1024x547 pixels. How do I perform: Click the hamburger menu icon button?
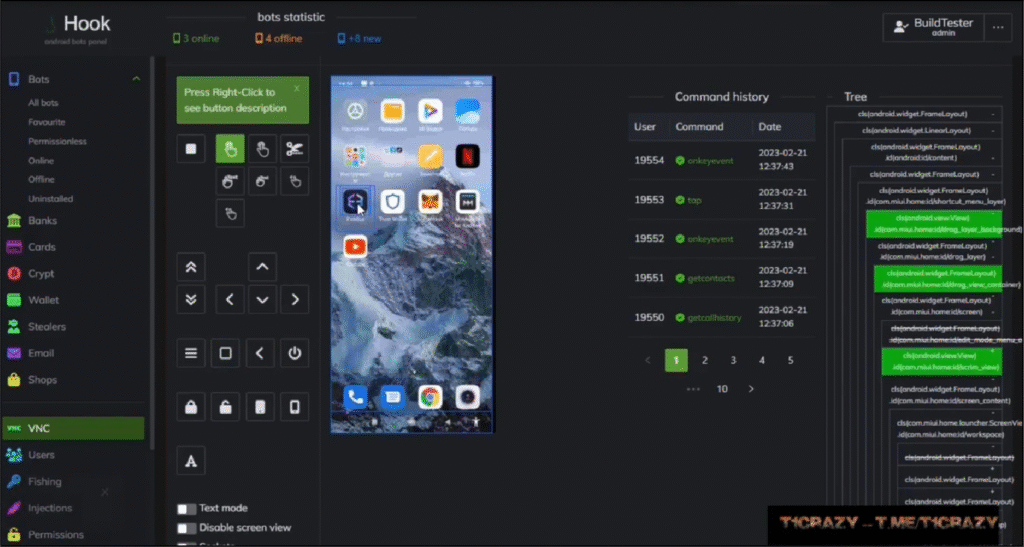tap(191, 353)
